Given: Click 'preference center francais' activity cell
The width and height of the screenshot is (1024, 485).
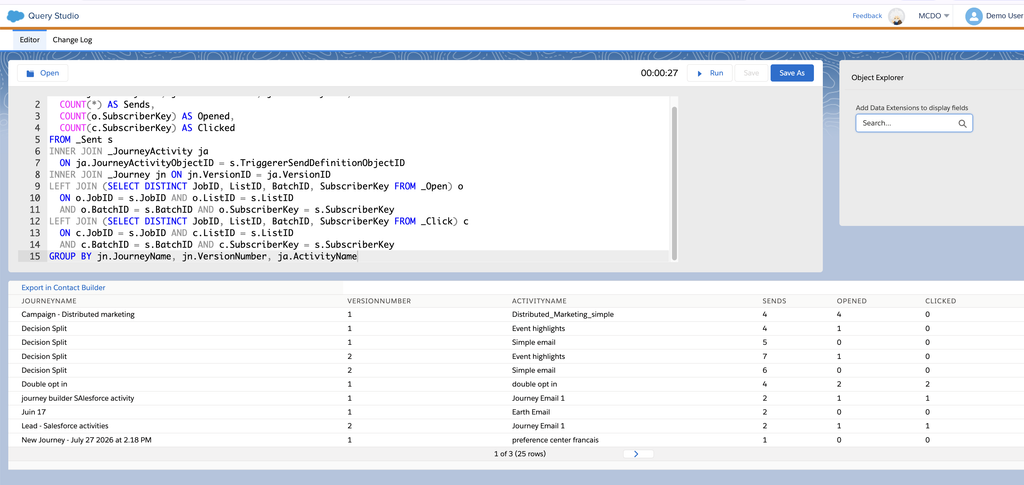Looking at the screenshot, I should 555,440.
